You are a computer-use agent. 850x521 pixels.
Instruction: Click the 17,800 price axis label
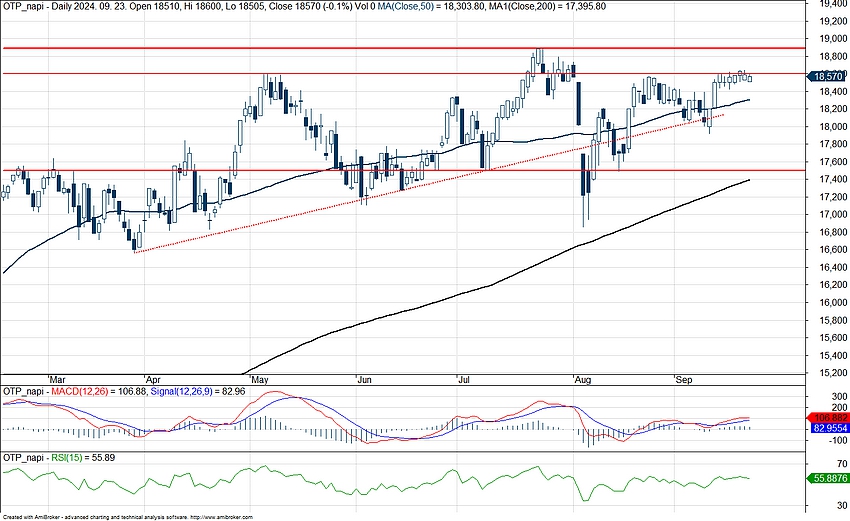point(834,144)
